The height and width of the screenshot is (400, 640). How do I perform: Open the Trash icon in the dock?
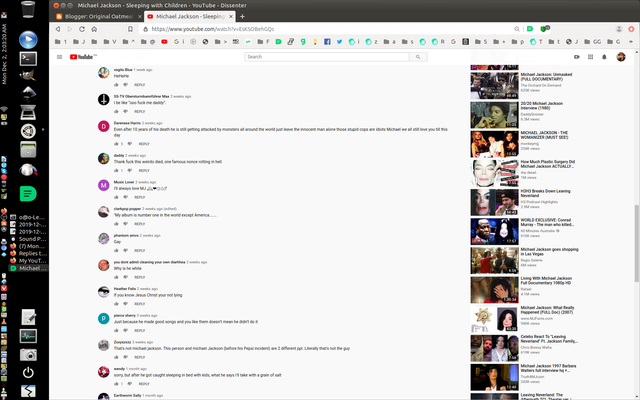pyautogui.click(x=28, y=9)
